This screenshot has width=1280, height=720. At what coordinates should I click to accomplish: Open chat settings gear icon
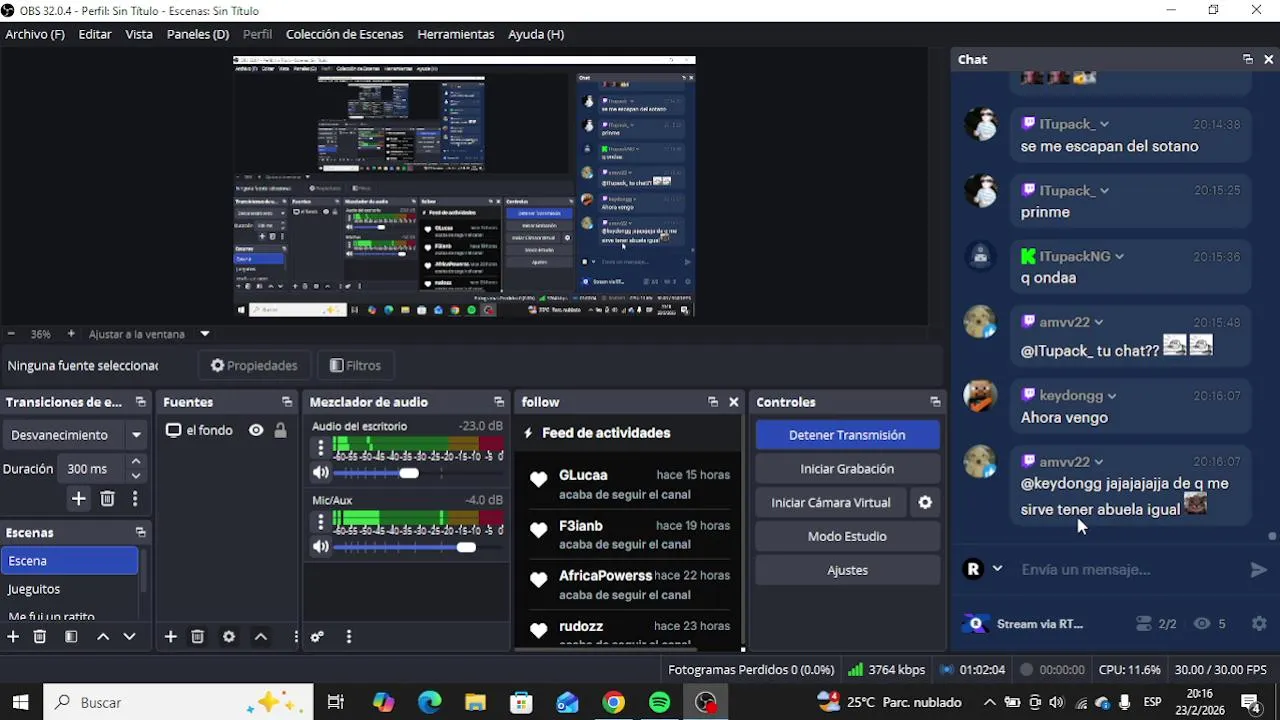tap(1259, 624)
